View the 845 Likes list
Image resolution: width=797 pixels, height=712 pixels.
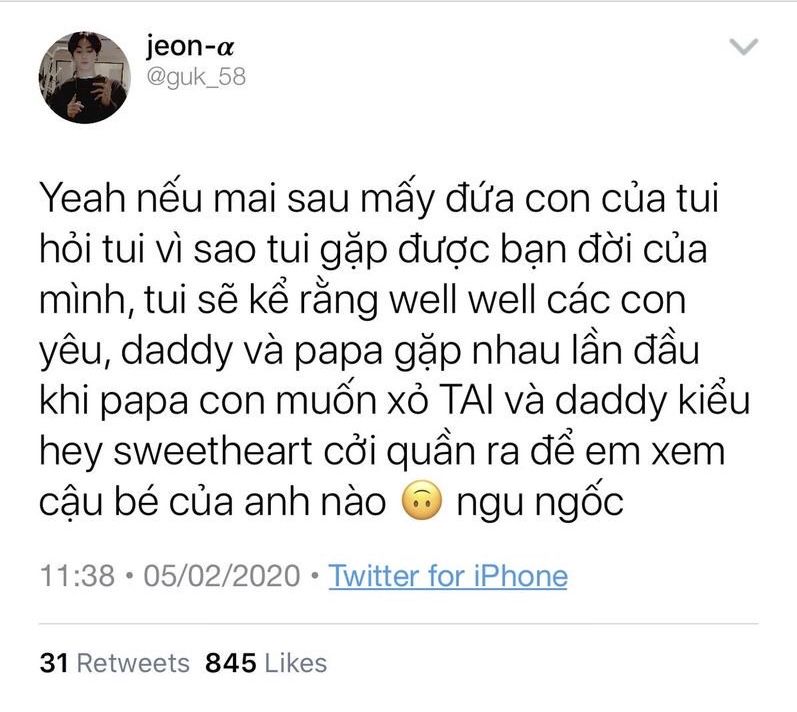click(266, 663)
